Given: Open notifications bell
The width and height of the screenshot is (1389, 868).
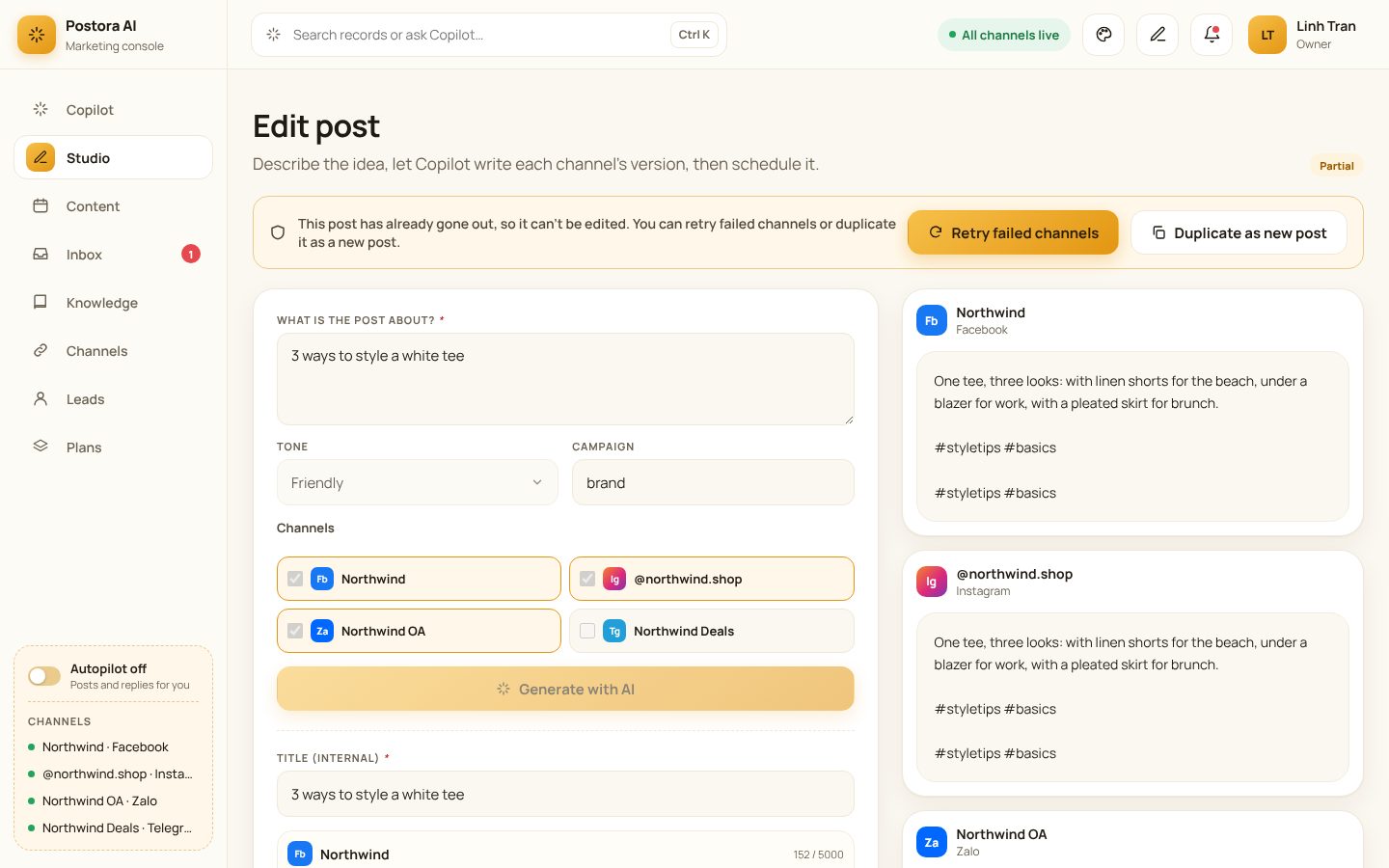Looking at the screenshot, I should tap(1212, 35).
